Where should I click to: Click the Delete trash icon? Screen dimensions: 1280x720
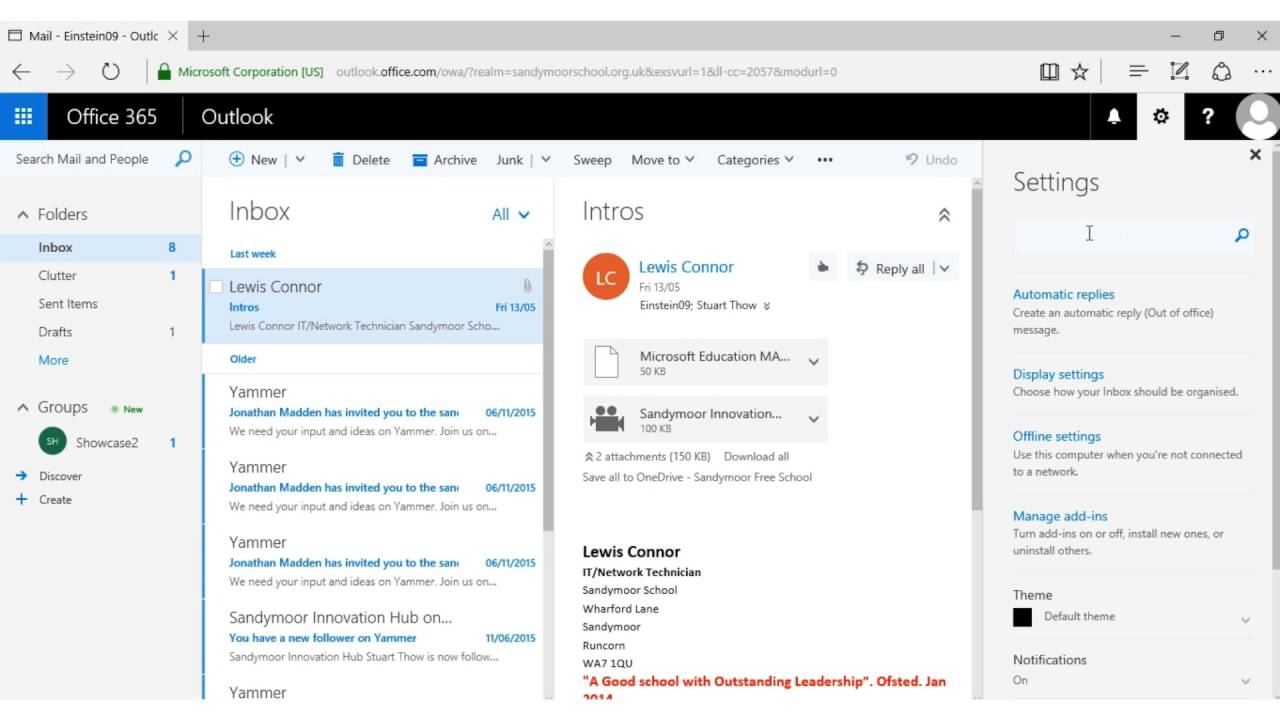tap(338, 159)
